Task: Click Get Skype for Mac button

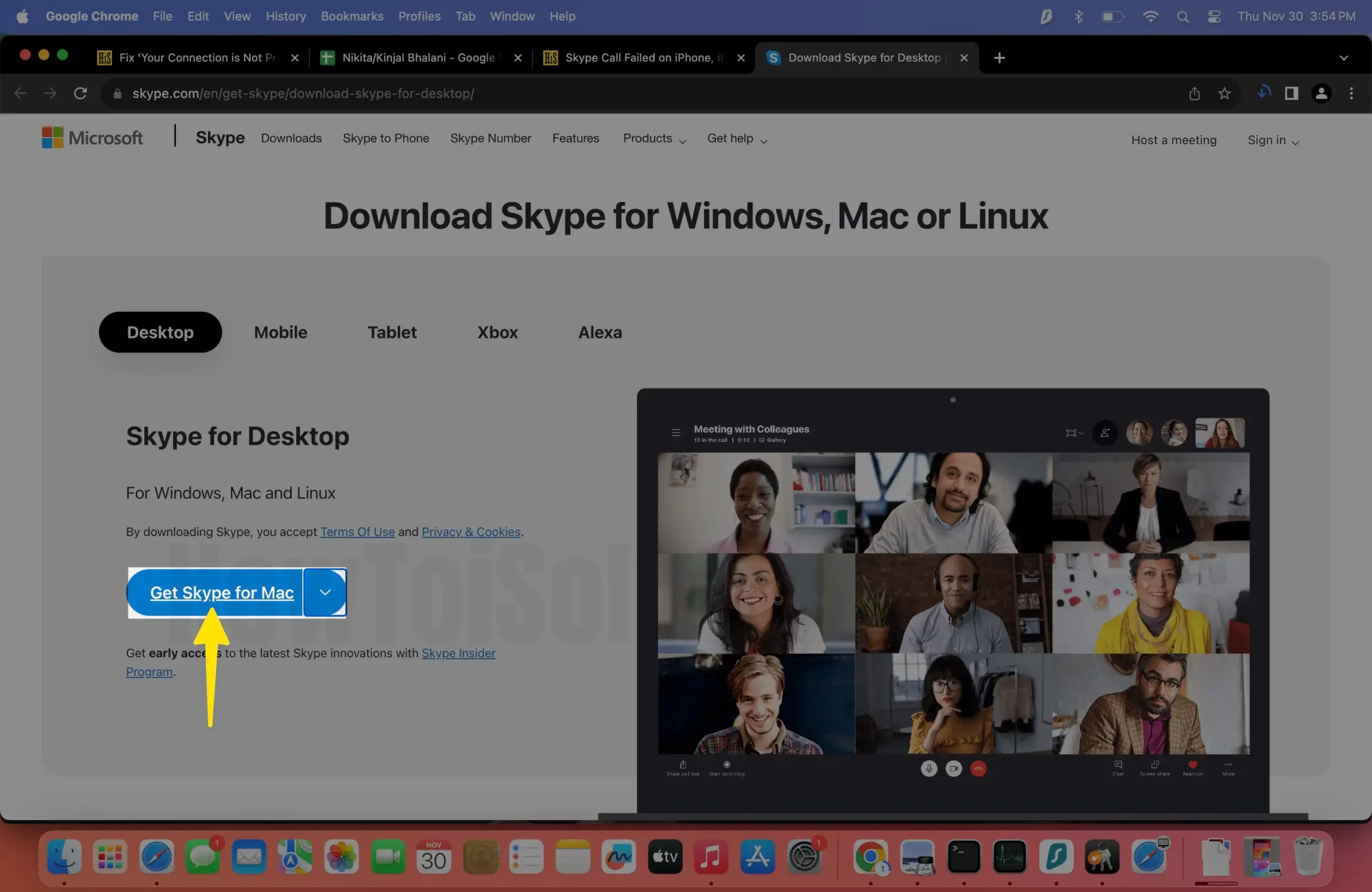Action: 221,593
